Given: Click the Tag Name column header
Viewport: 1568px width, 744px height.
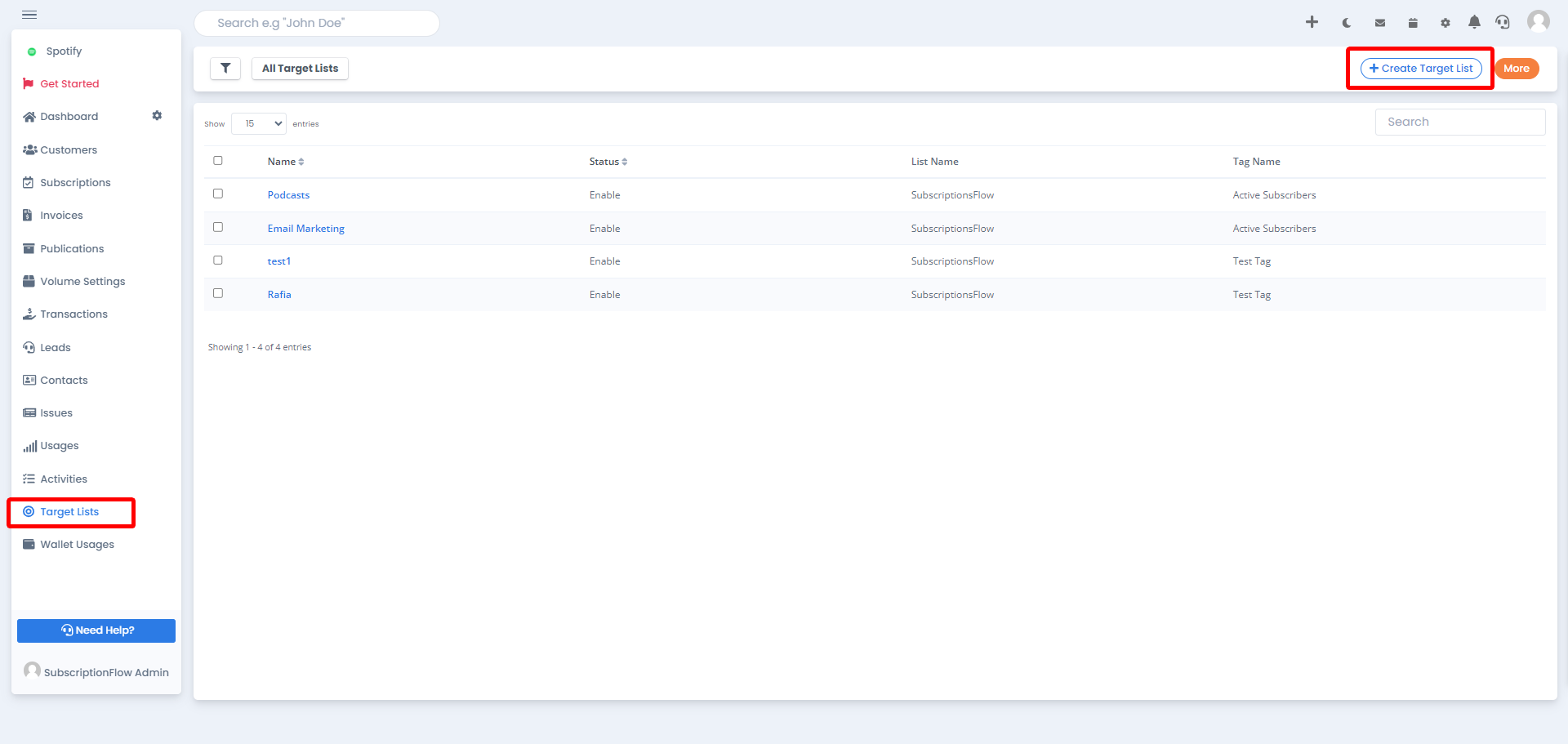Looking at the screenshot, I should [1256, 162].
